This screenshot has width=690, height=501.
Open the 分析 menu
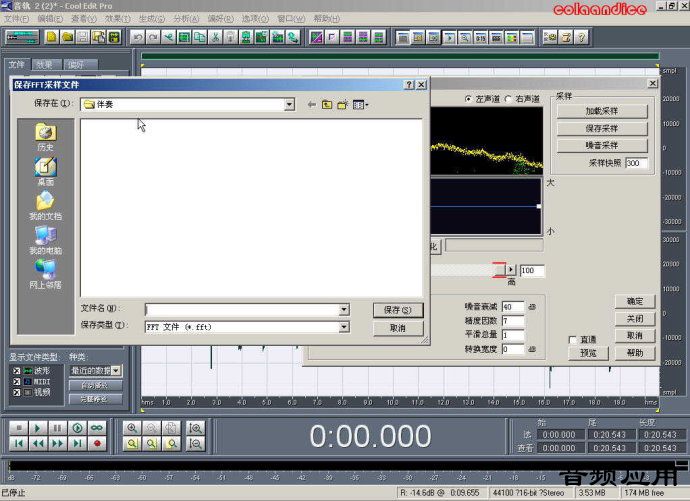[x=186, y=18]
